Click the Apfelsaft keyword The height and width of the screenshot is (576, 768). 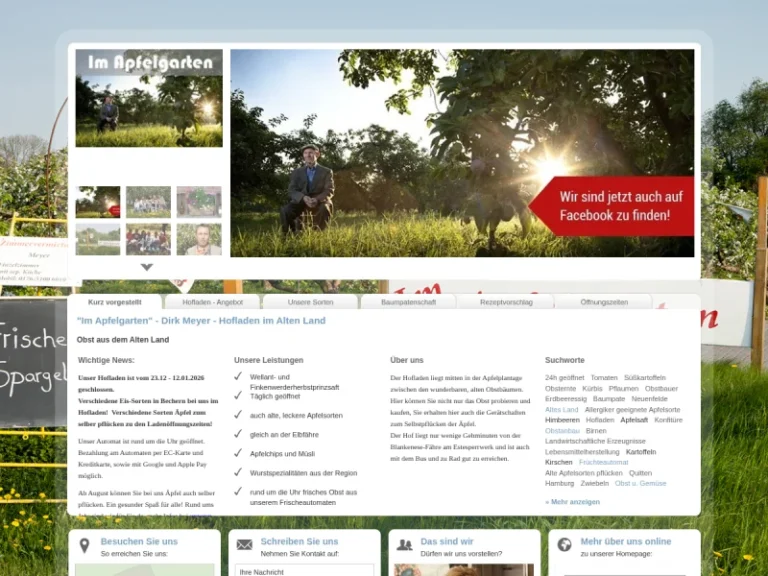coord(634,420)
